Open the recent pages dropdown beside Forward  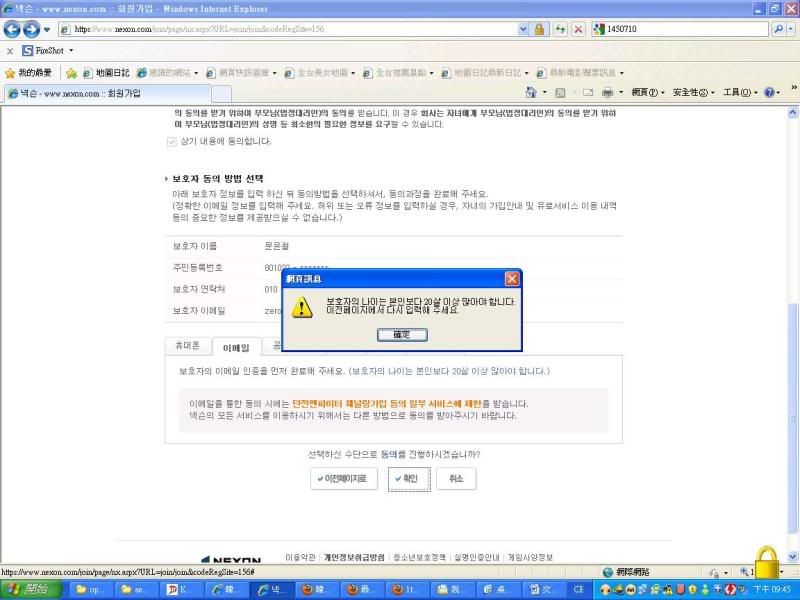(47, 30)
